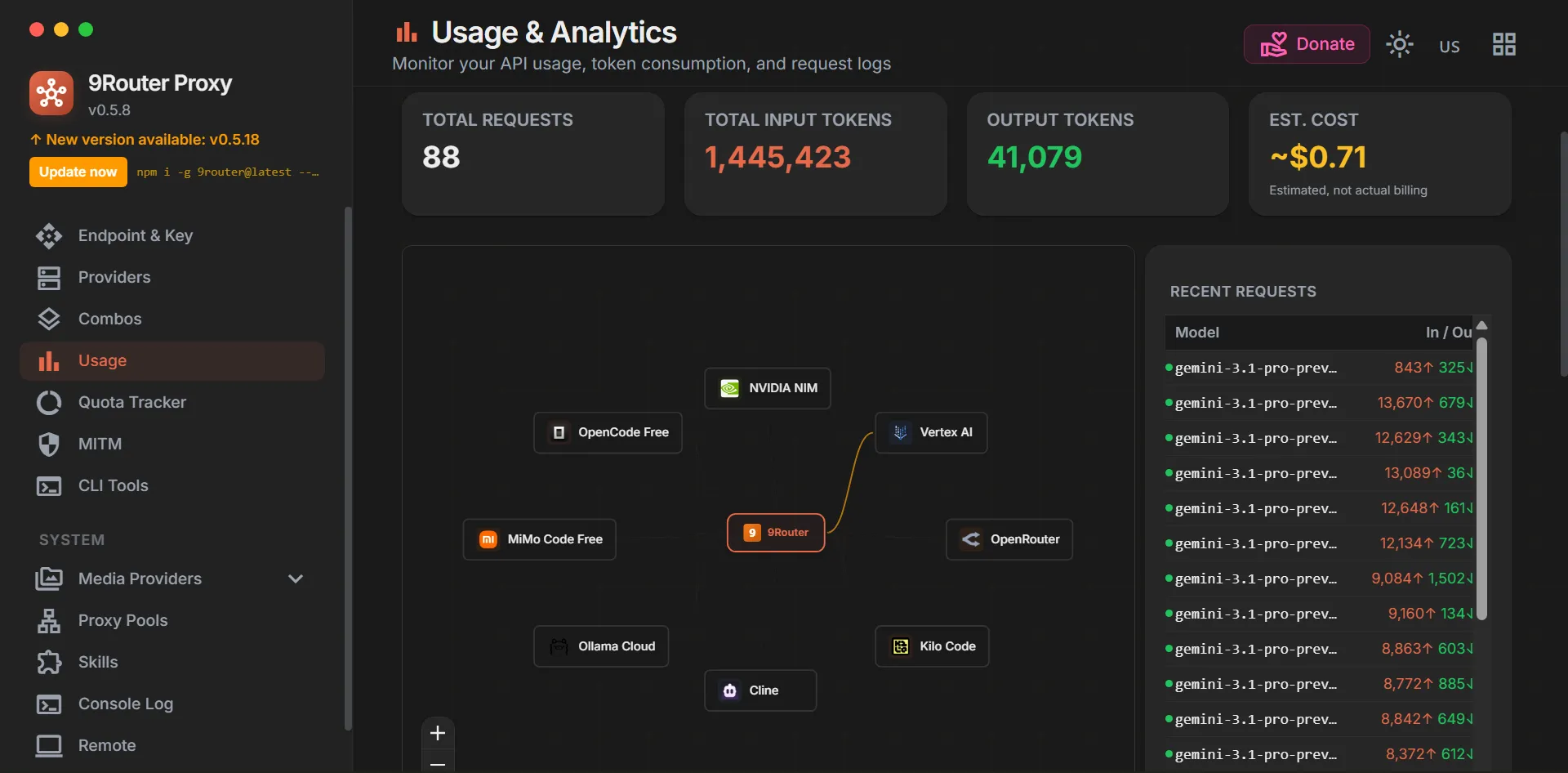Image resolution: width=1568 pixels, height=773 pixels.
Task: Select the request row with 12,629 input tokens
Action: [x=1320, y=438]
